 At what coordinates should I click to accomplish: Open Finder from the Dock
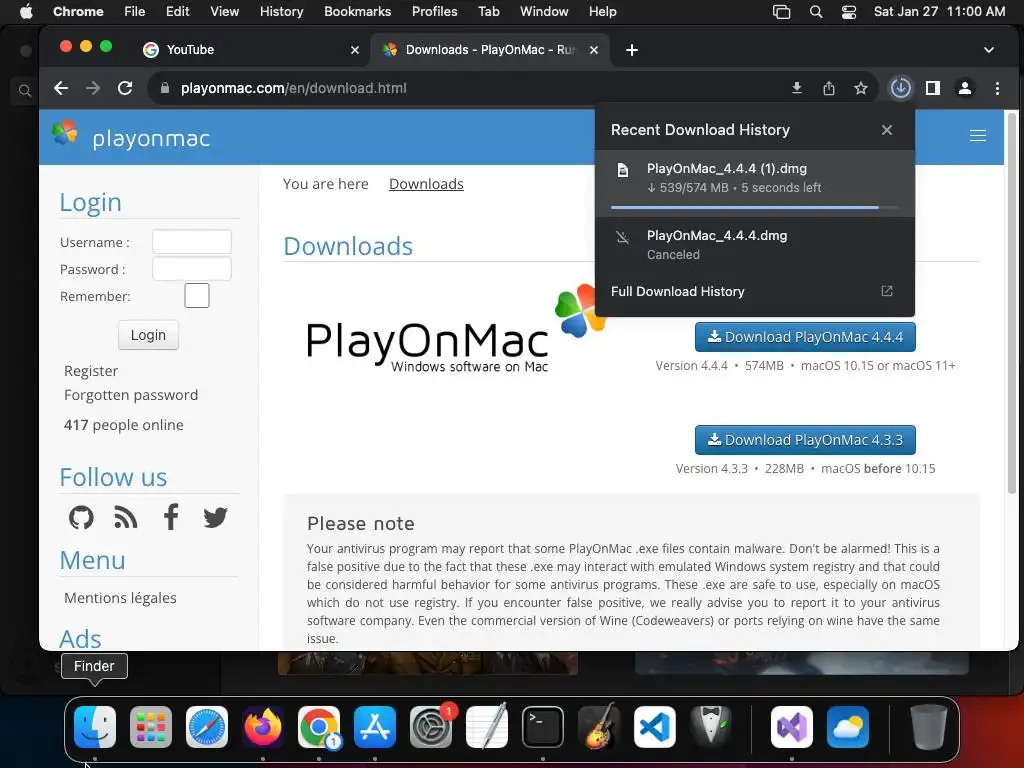(95, 727)
